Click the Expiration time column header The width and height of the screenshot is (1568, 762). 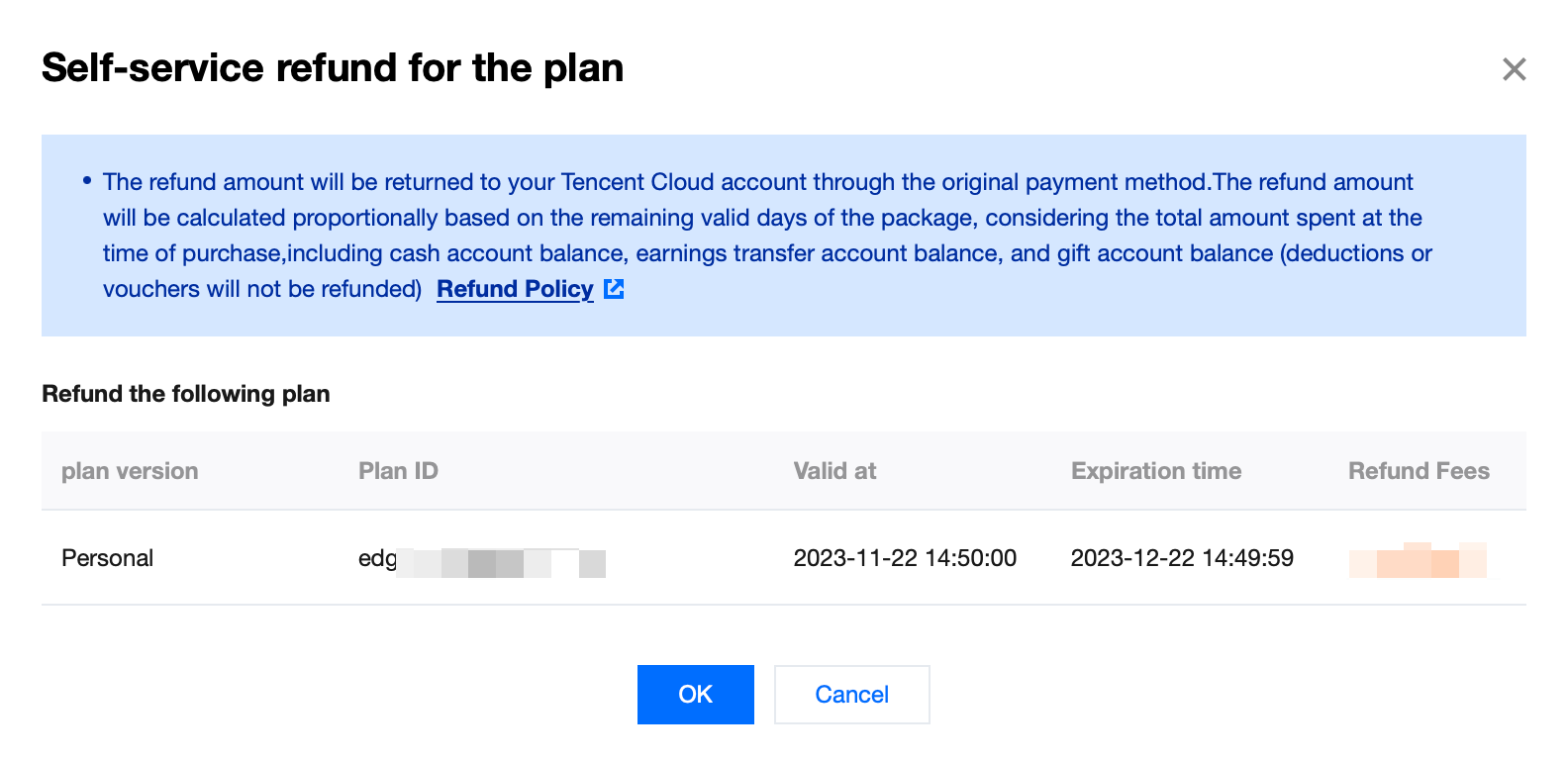coord(1155,471)
